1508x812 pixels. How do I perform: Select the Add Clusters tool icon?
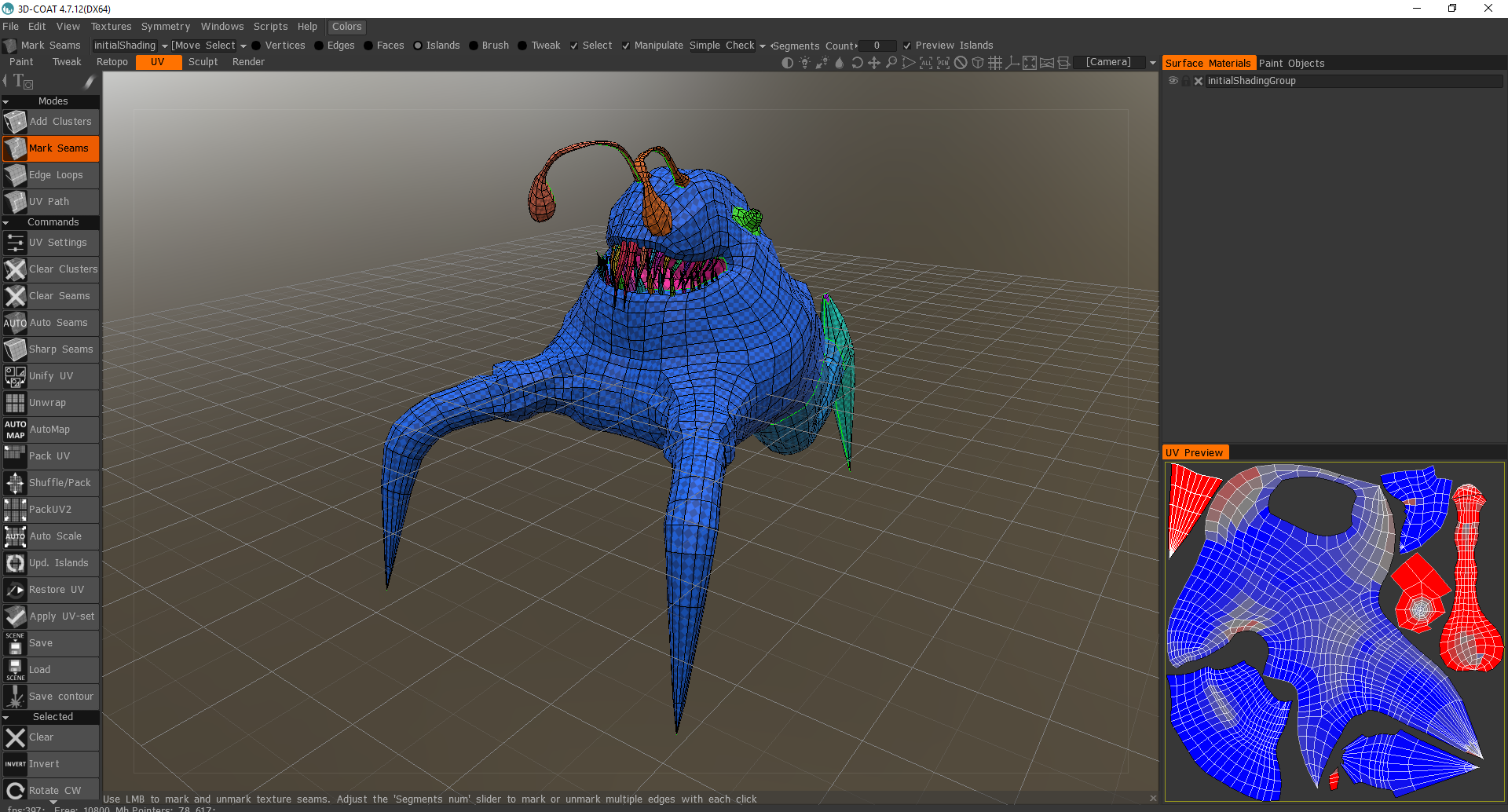[x=15, y=122]
